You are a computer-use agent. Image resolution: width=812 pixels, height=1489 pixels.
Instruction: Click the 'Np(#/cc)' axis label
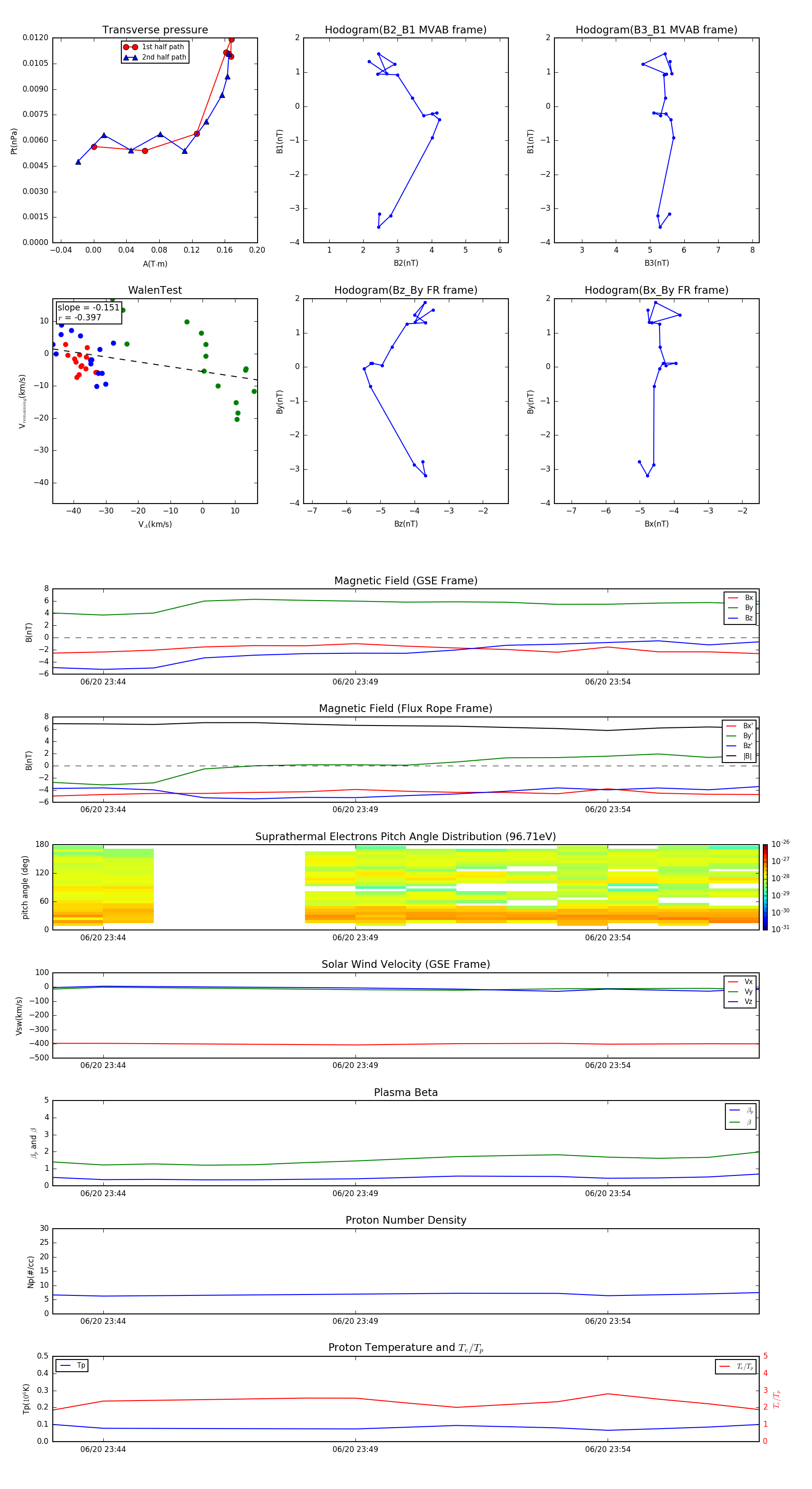click(x=31, y=1271)
